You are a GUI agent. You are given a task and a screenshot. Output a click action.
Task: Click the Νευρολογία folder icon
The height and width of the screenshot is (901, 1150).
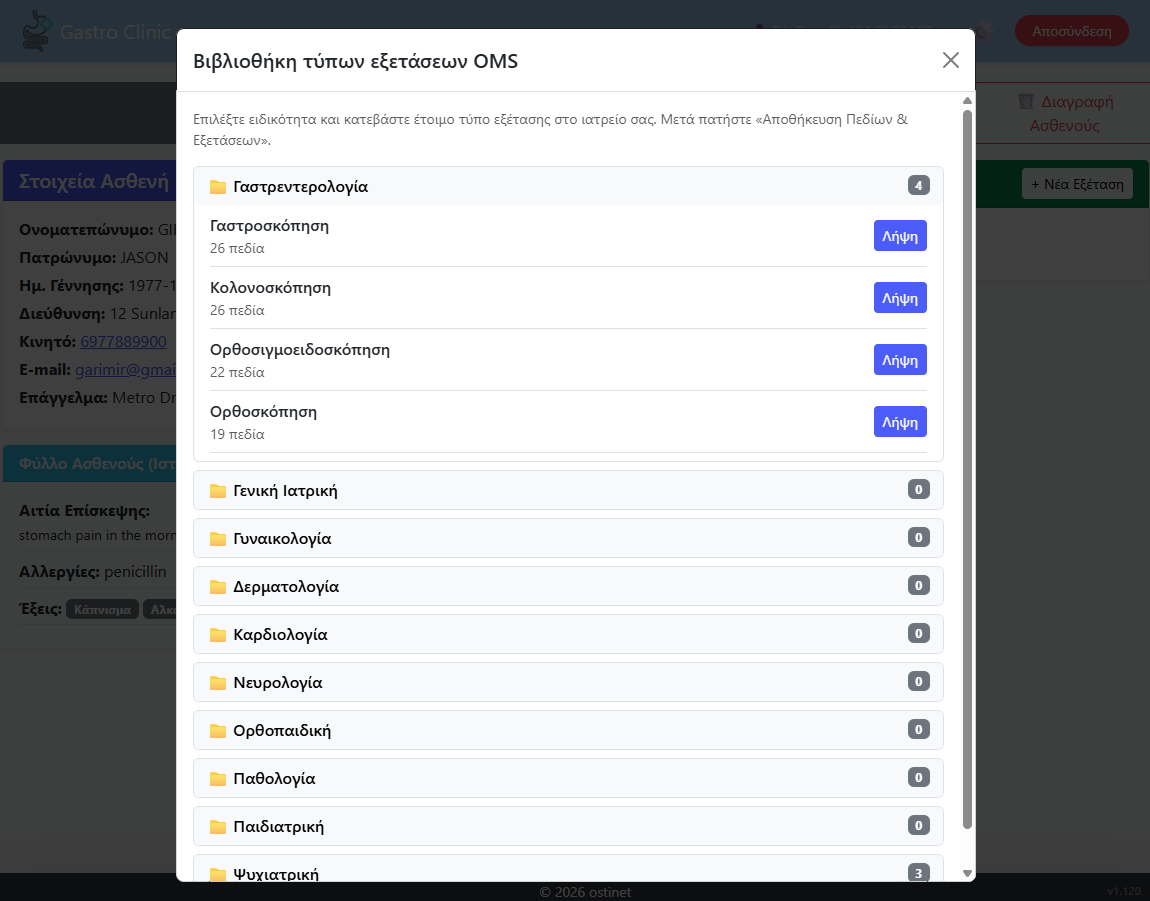click(218, 682)
